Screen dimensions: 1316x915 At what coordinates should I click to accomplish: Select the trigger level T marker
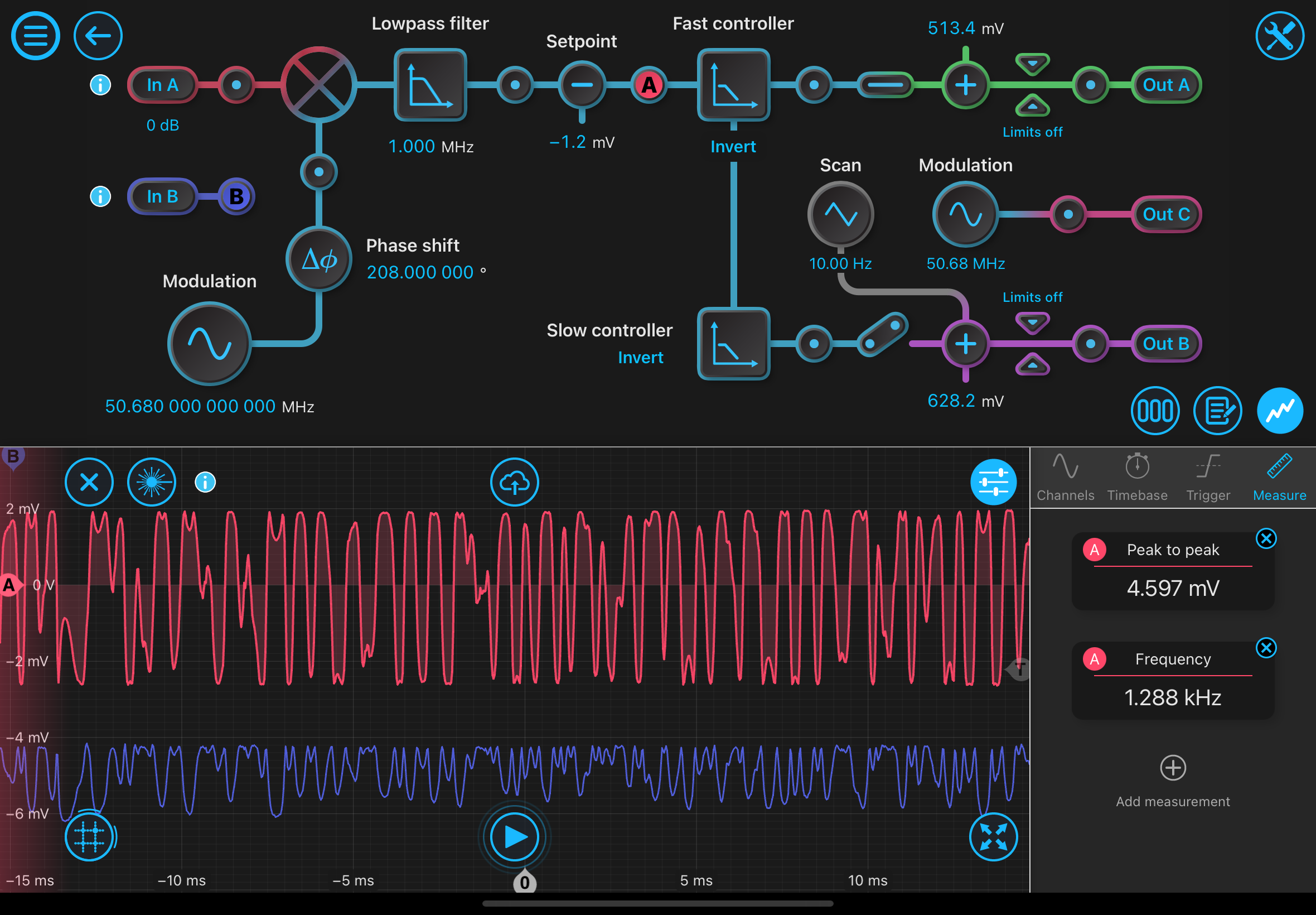coord(1019,668)
